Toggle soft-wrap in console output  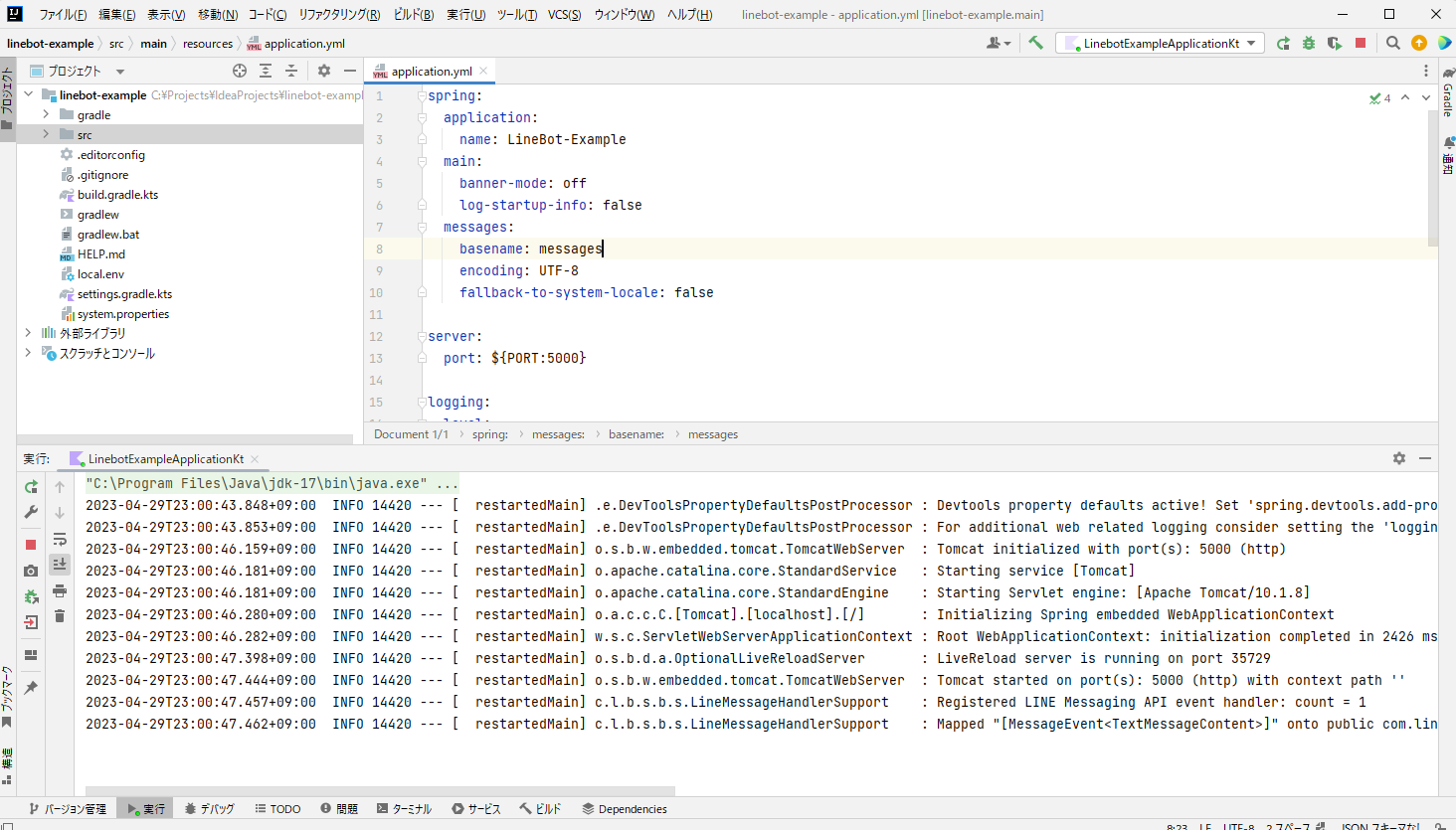point(60,539)
